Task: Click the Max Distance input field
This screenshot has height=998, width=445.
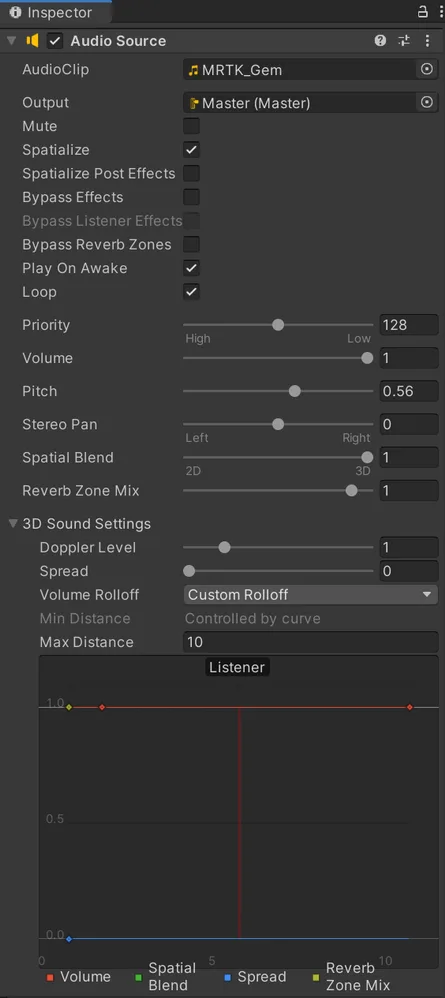Action: coord(311,642)
